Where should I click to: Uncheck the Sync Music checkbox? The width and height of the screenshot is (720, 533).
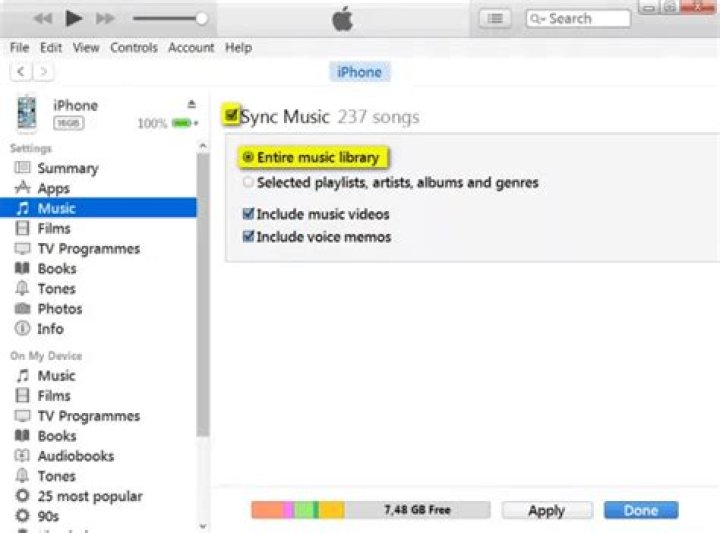point(232,116)
